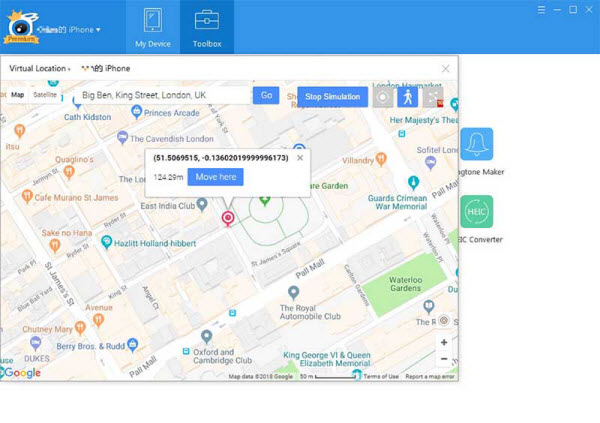The image size is (600, 423).
Task: Open the Ringtone Maker tool
Action: click(x=477, y=144)
